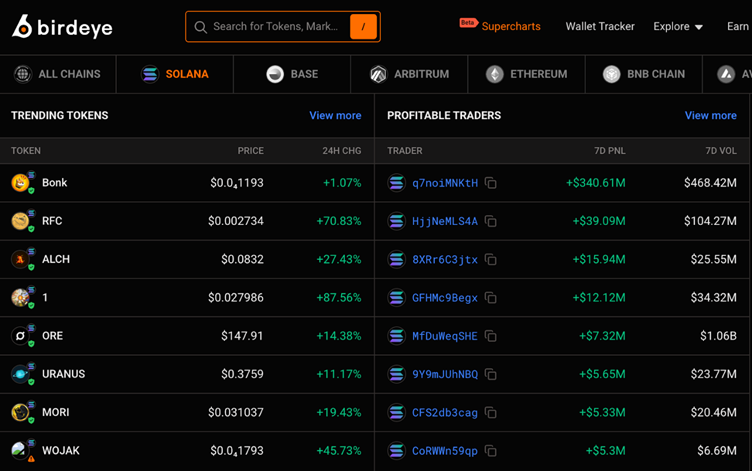Image resolution: width=752 pixels, height=471 pixels.
Task: Click copy icon beside CFS2db3cag
Action: [x=491, y=412]
